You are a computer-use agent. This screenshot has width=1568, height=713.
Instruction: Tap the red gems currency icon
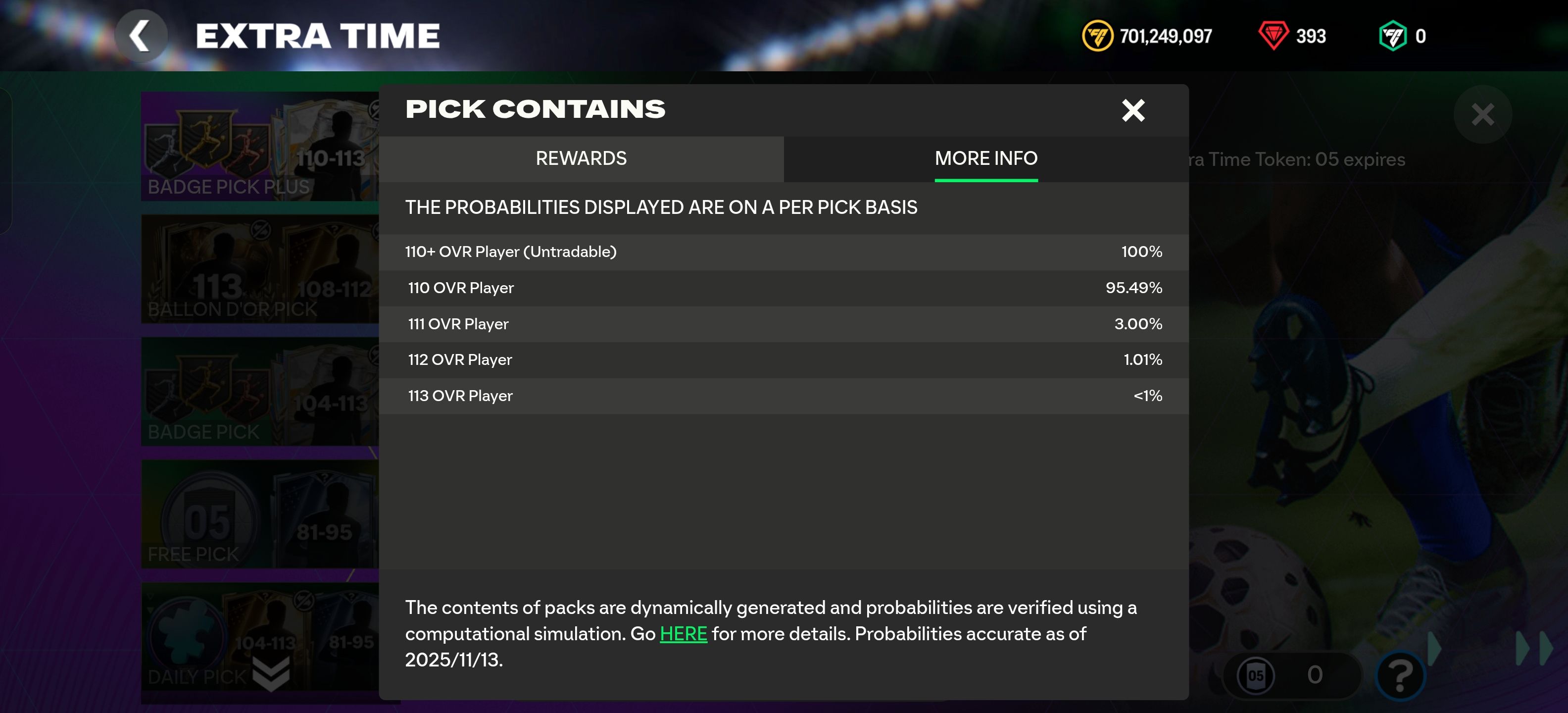1273,36
